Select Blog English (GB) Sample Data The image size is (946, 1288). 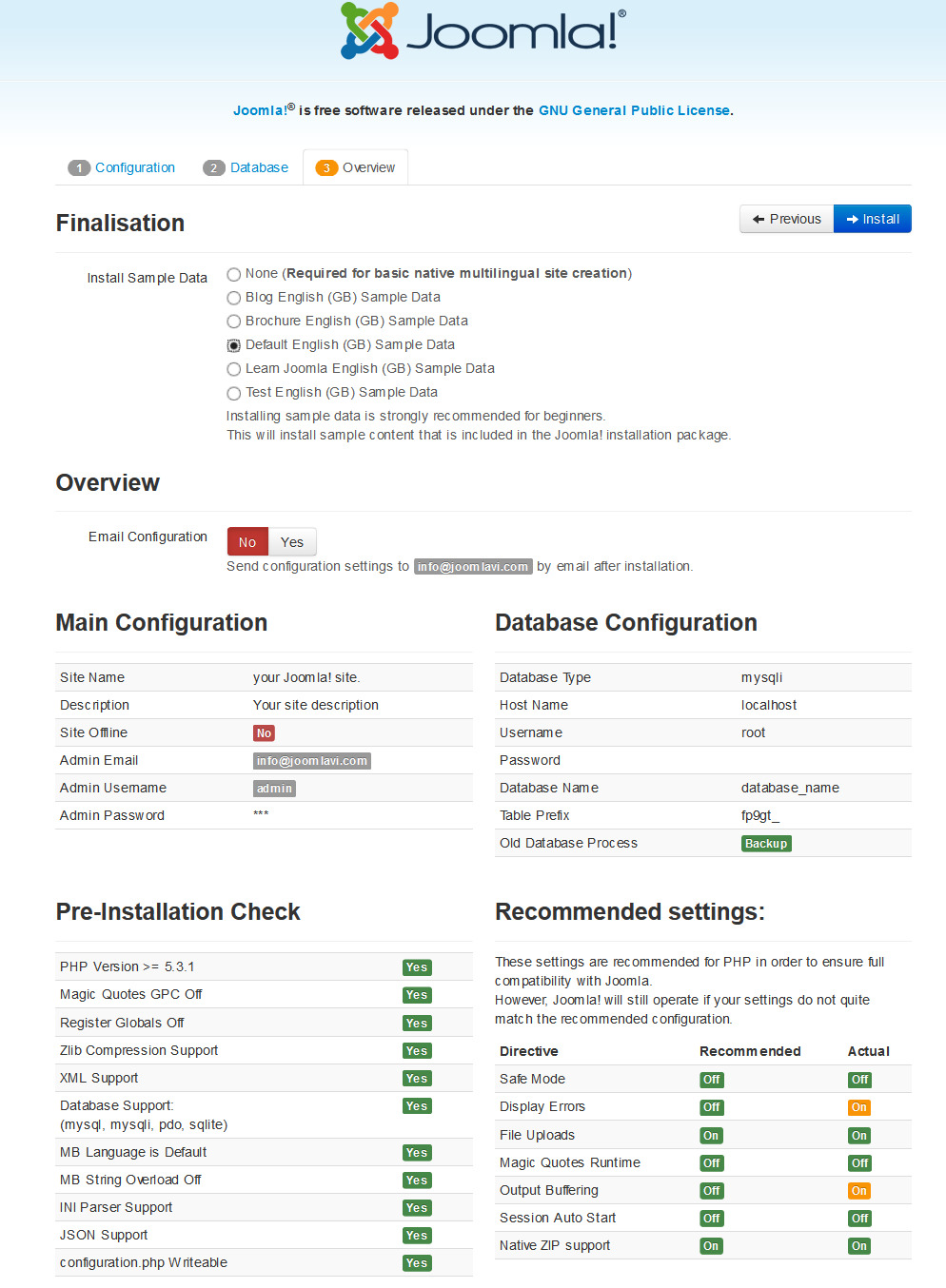[x=234, y=298]
